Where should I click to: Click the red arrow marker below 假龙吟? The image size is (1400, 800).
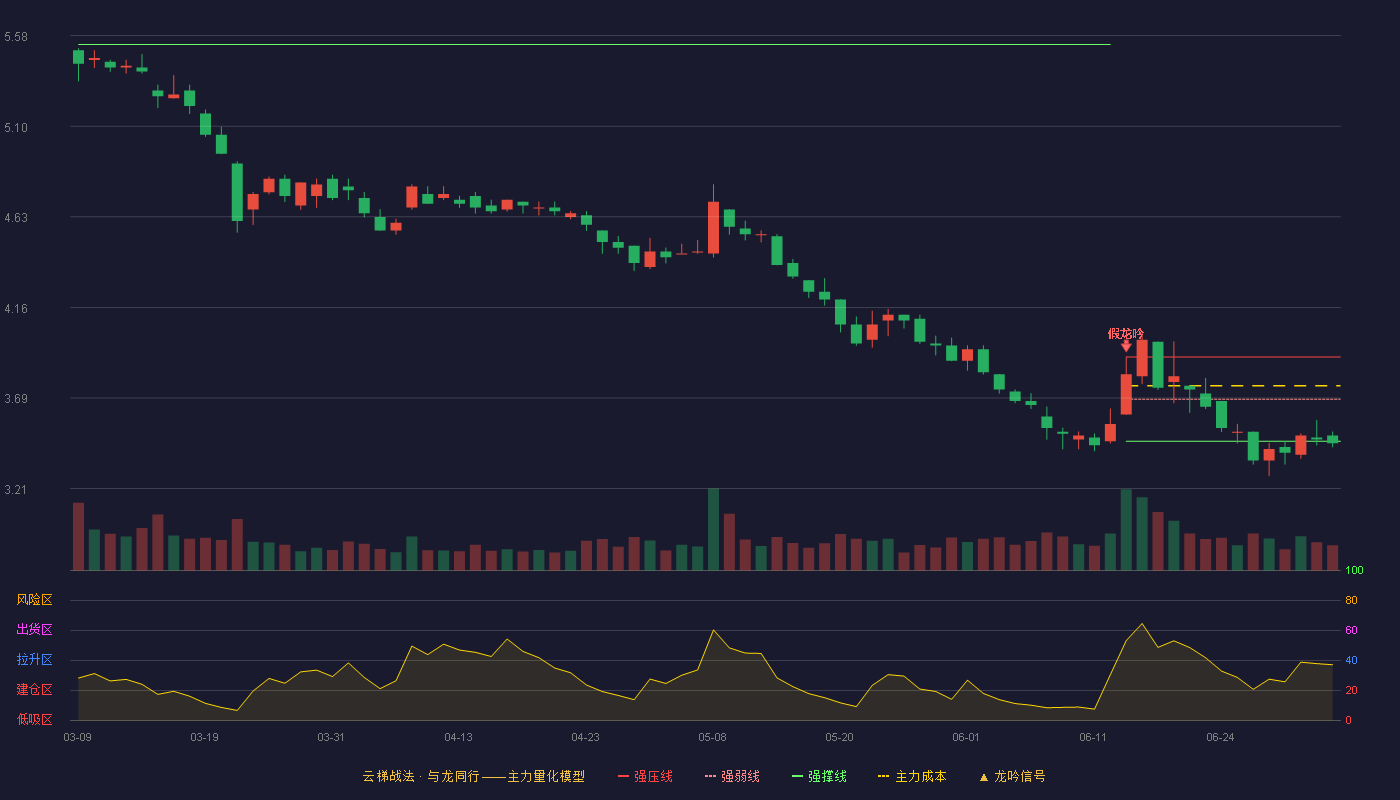point(1126,346)
